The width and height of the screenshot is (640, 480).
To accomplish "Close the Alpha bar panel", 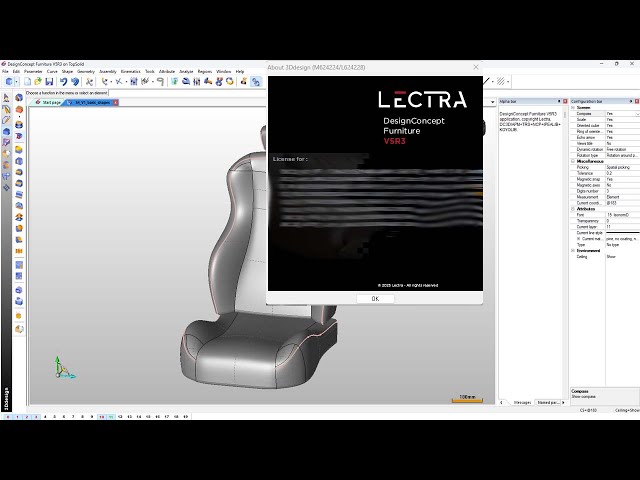I will [x=565, y=101].
